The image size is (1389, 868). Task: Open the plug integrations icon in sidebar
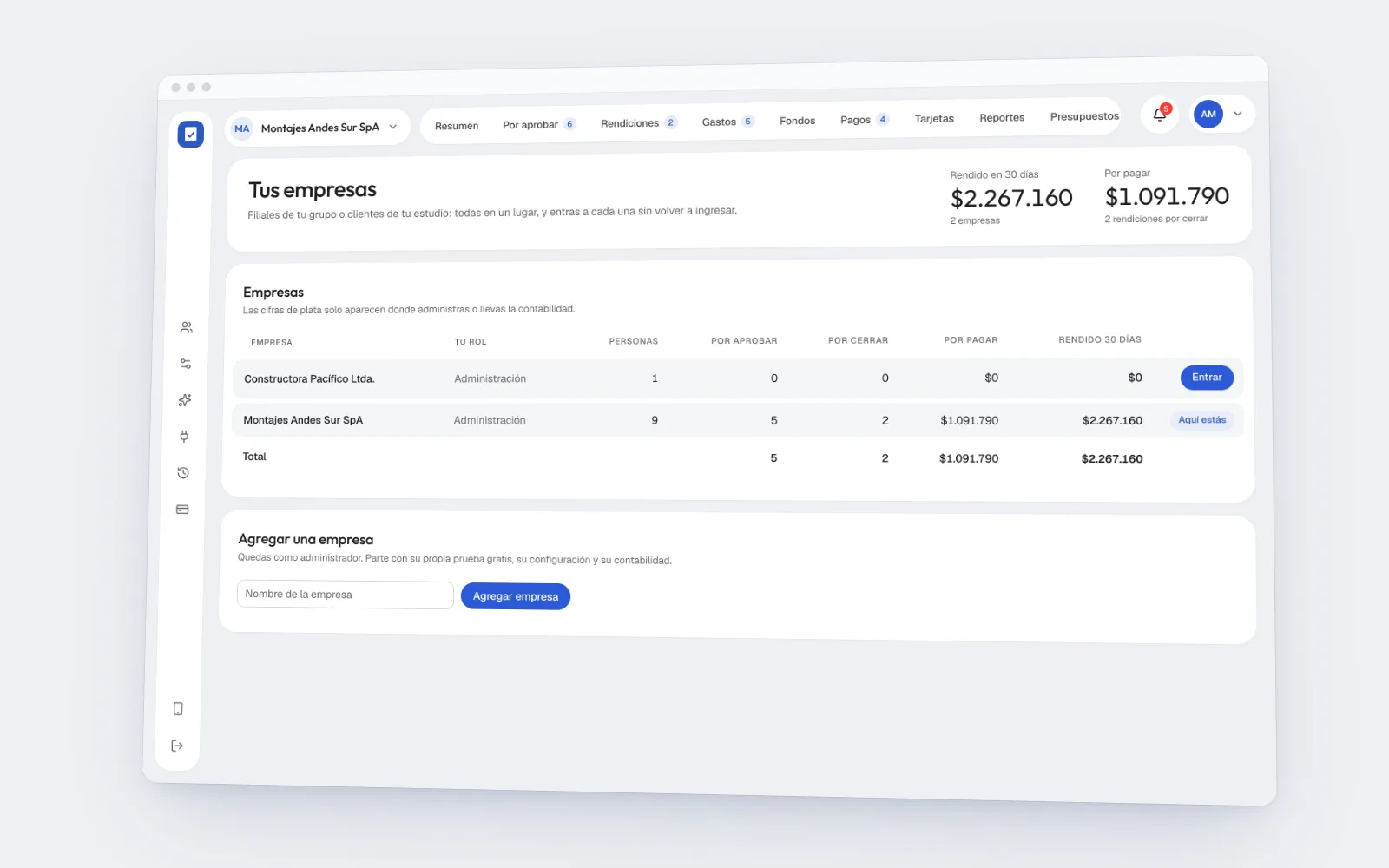[184, 437]
